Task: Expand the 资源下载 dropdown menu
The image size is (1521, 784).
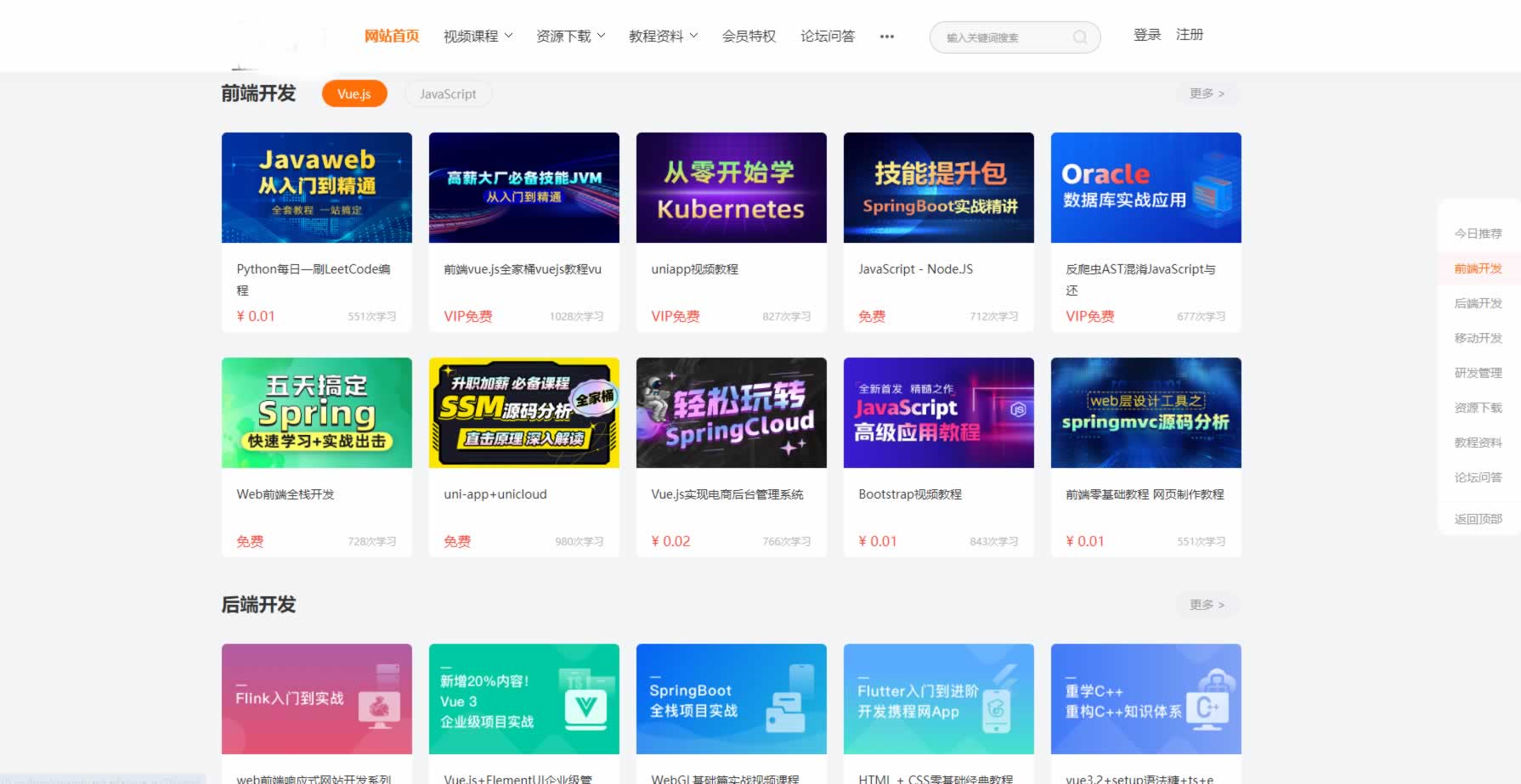Action: (x=570, y=37)
